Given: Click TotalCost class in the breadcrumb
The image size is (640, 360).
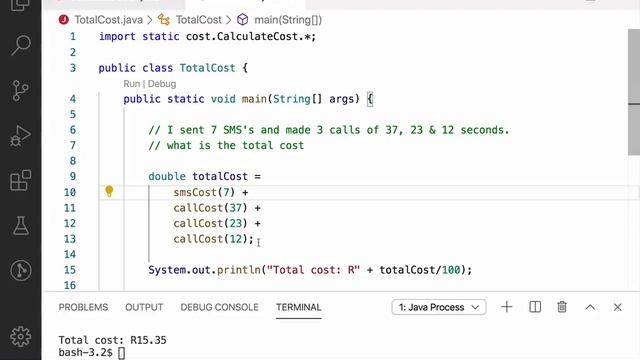Looking at the screenshot, I should pos(199,20).
